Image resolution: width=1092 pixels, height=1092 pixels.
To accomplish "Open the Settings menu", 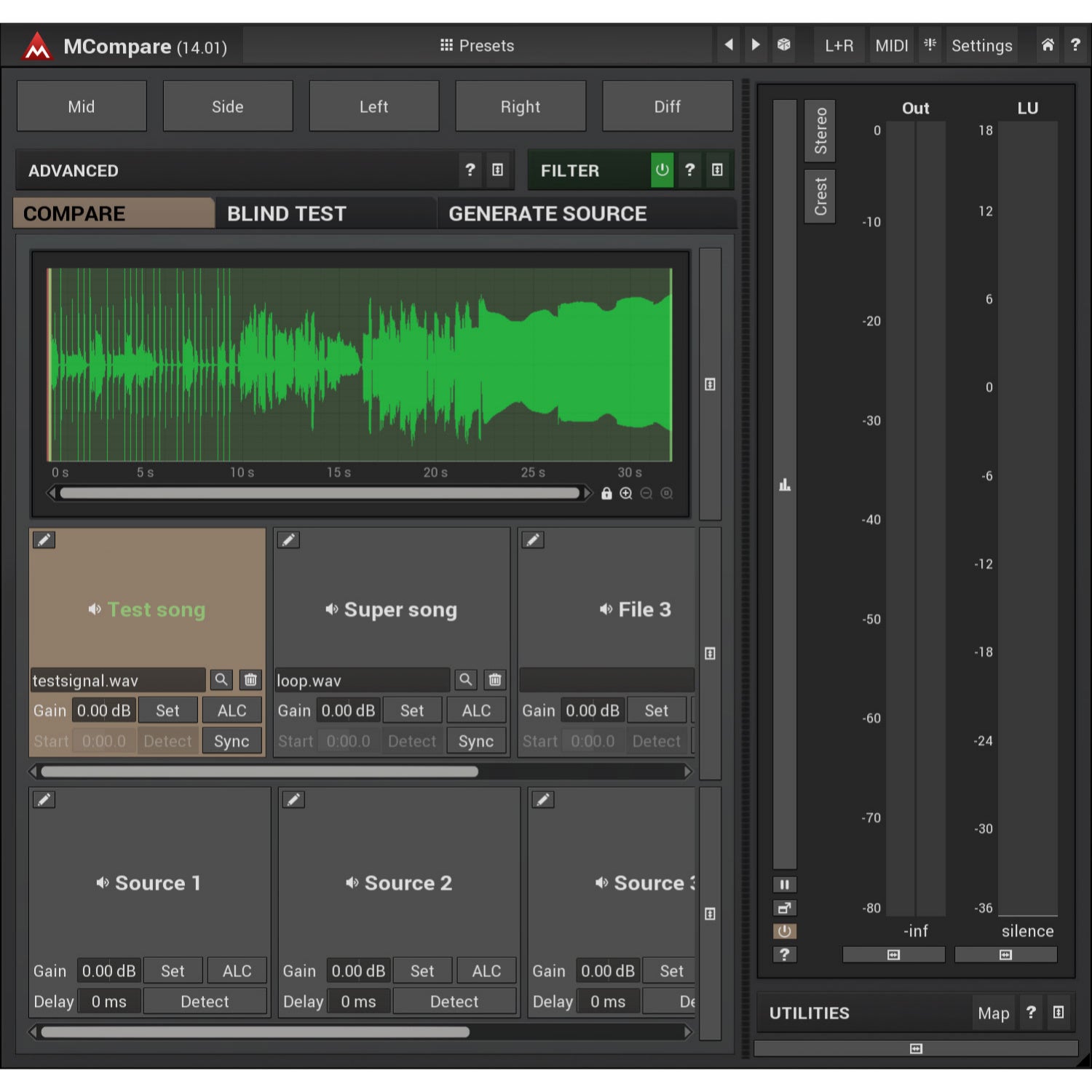I will tap(981, 46).
